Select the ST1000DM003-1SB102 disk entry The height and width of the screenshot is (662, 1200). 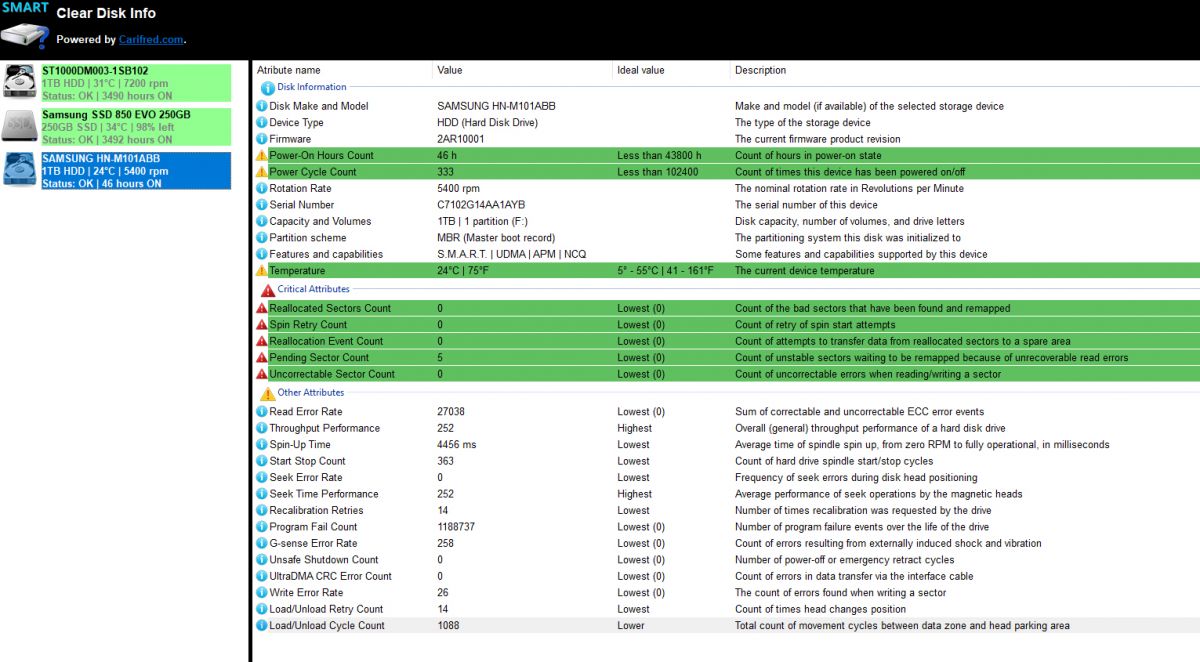coord(116,83)
